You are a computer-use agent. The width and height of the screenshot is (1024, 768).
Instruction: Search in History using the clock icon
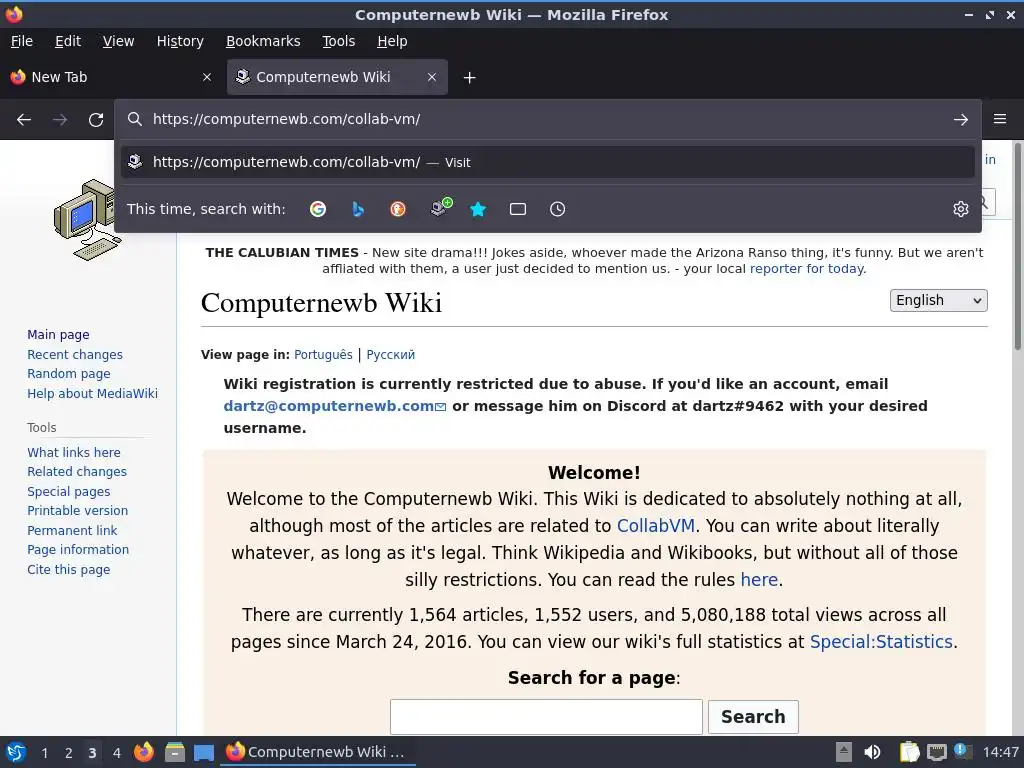click(558, 209)
